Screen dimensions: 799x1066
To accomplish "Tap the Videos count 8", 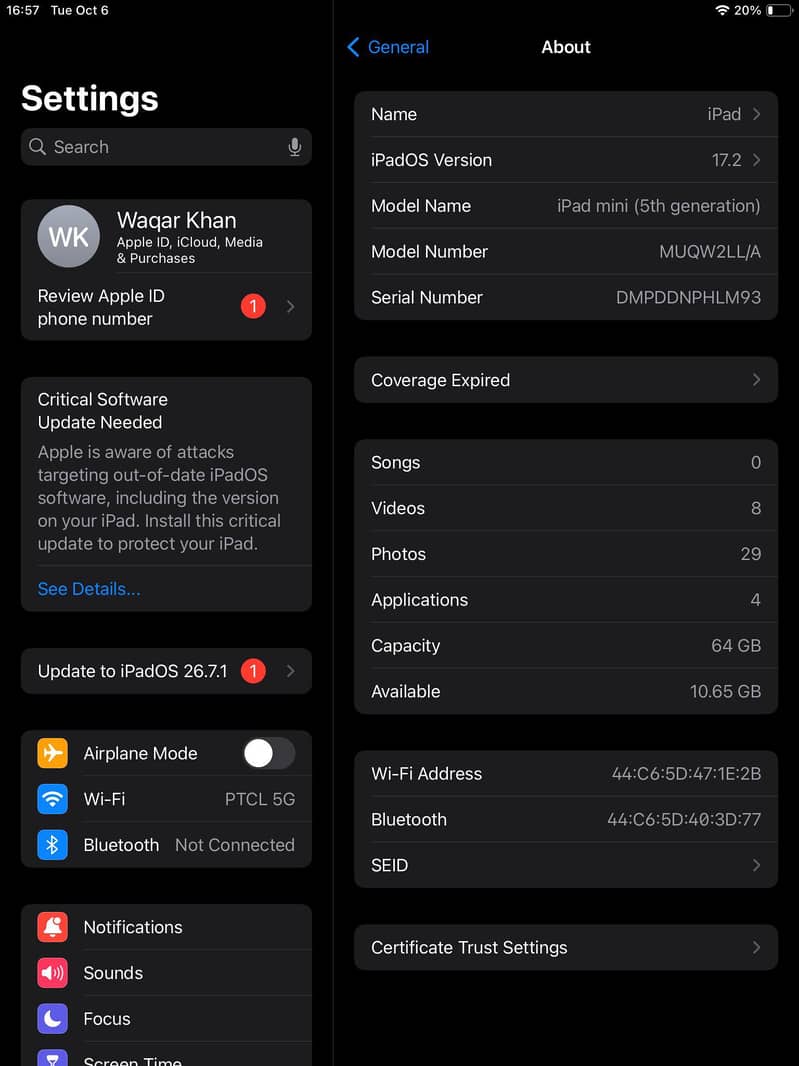I will 756,509.
